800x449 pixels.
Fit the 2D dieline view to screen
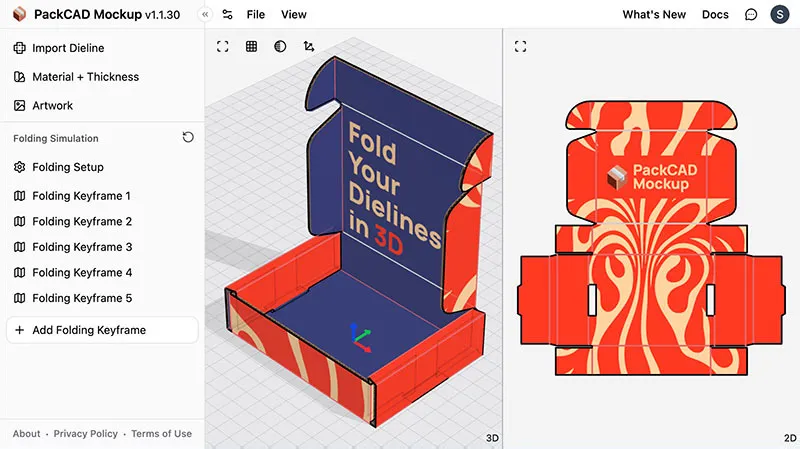(x=520, y=46)
